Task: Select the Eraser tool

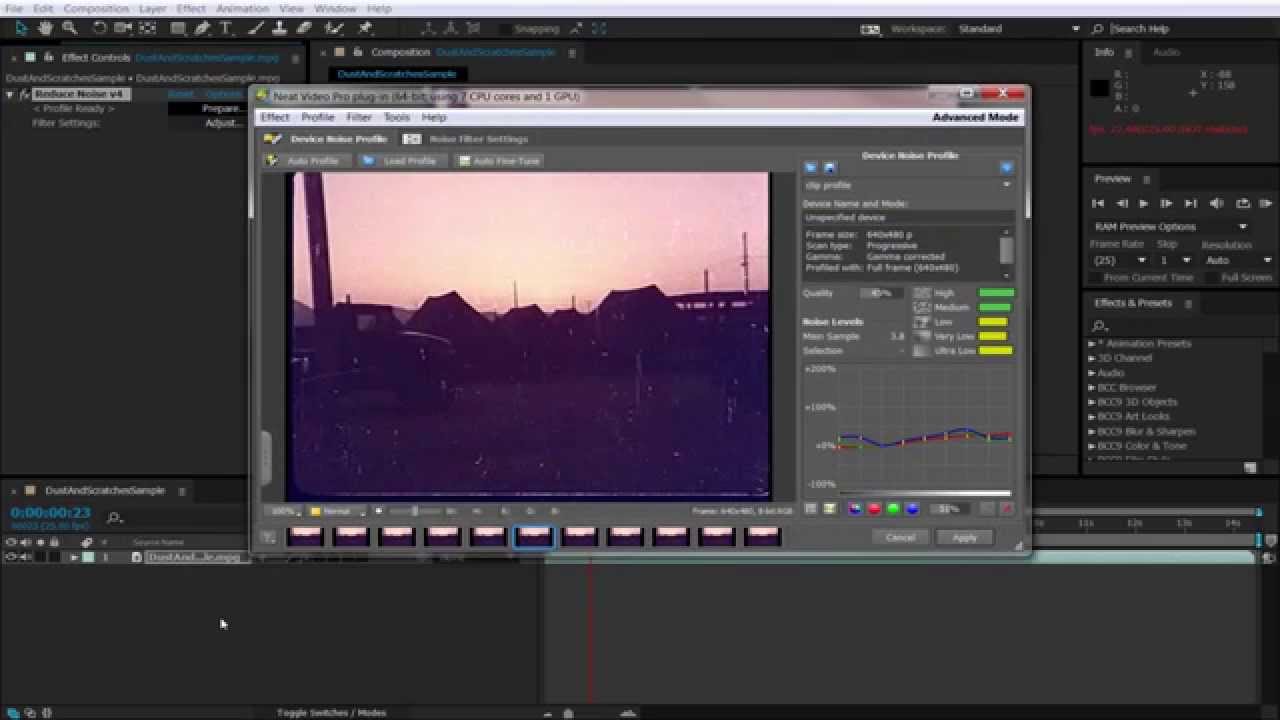Action: click(x=305, y=28)
